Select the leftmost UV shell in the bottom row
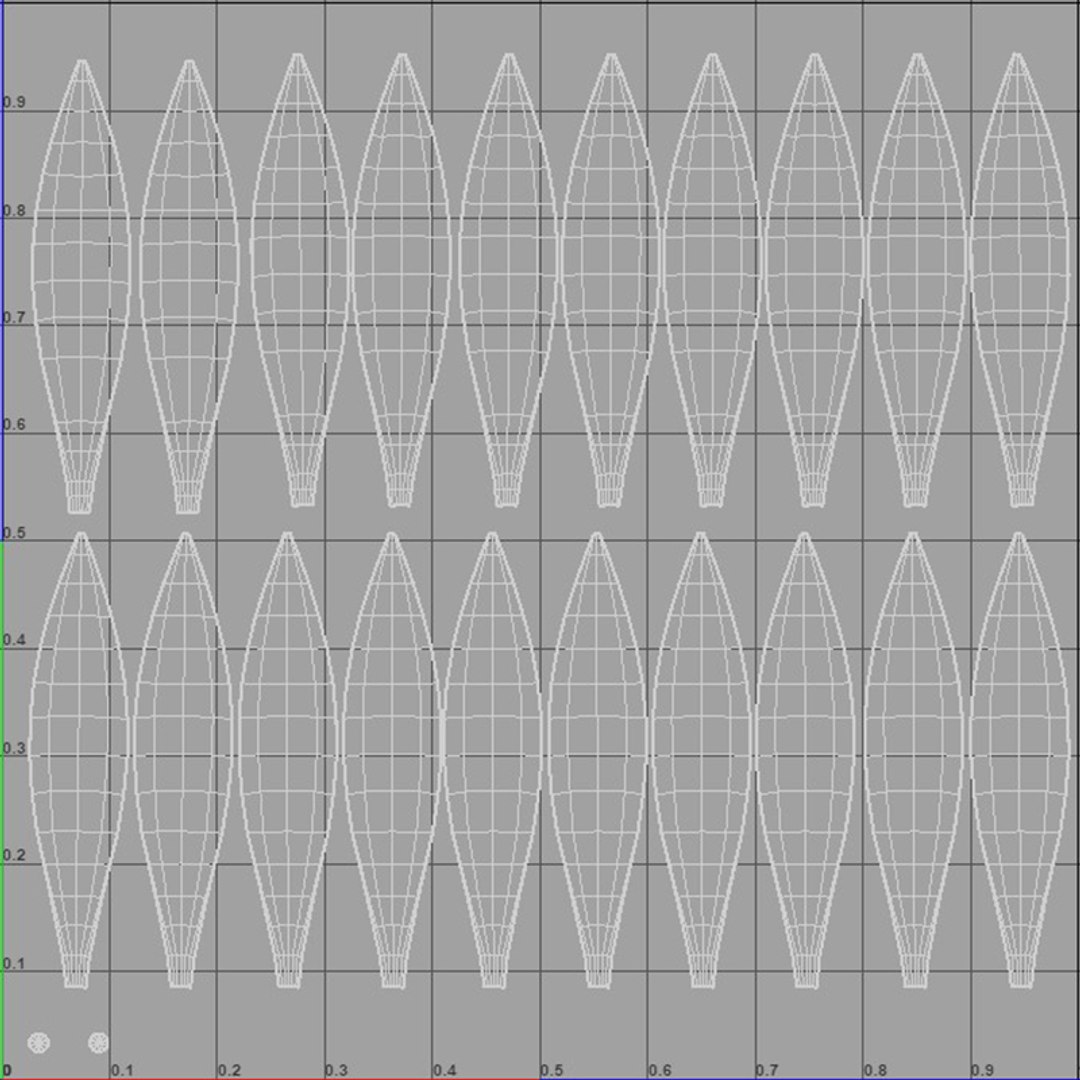This screenshot has height=1080, width=1080. click(78, 760)
